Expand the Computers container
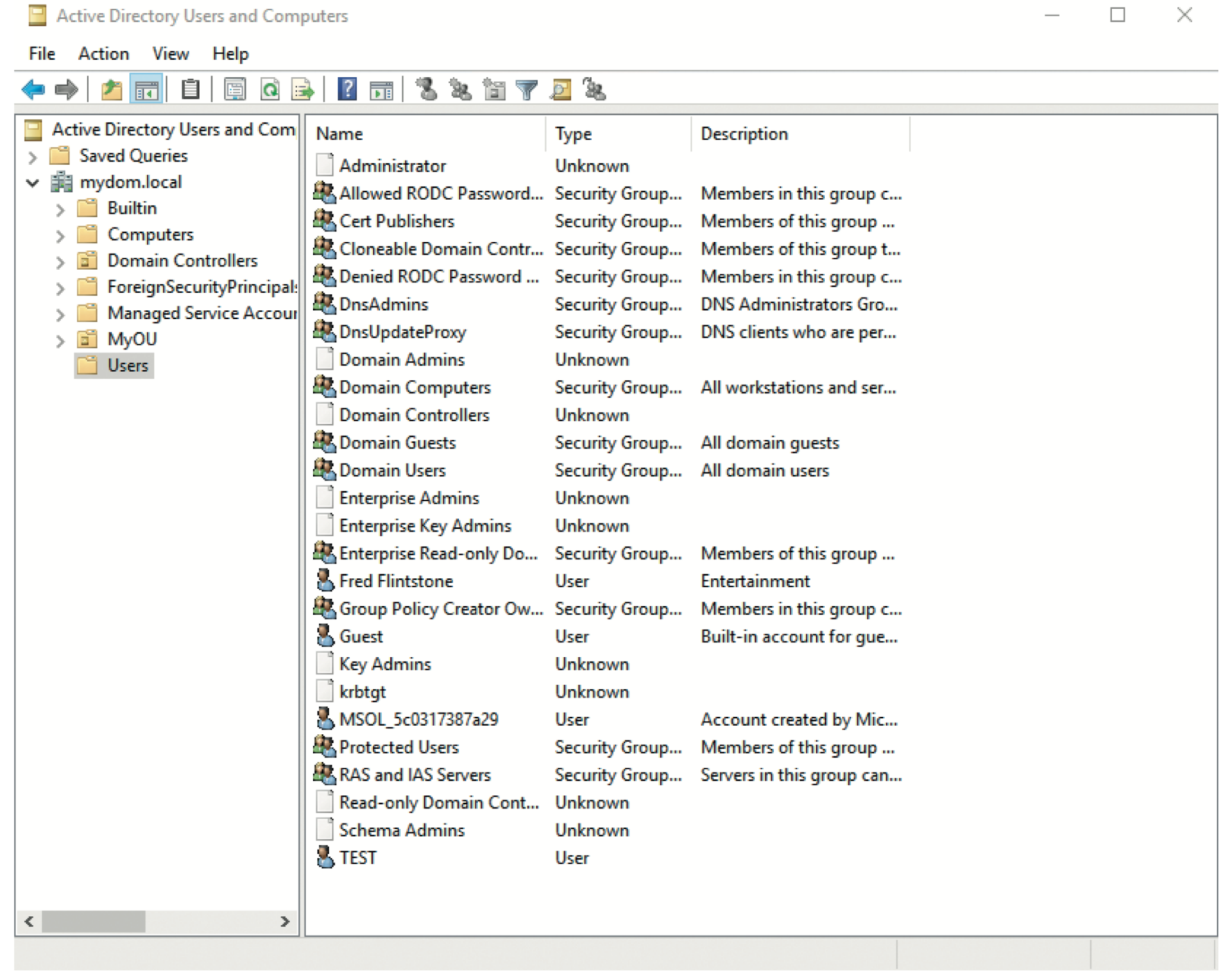 click(x=61, y=235)
